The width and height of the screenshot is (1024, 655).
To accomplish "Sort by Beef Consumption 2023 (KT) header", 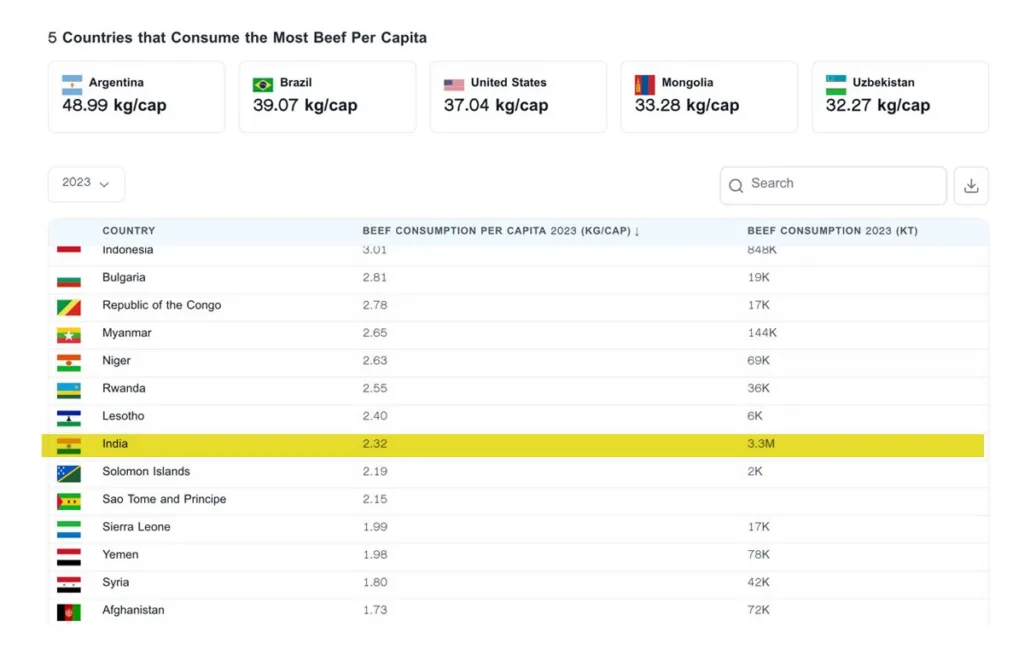I will 832,231.
